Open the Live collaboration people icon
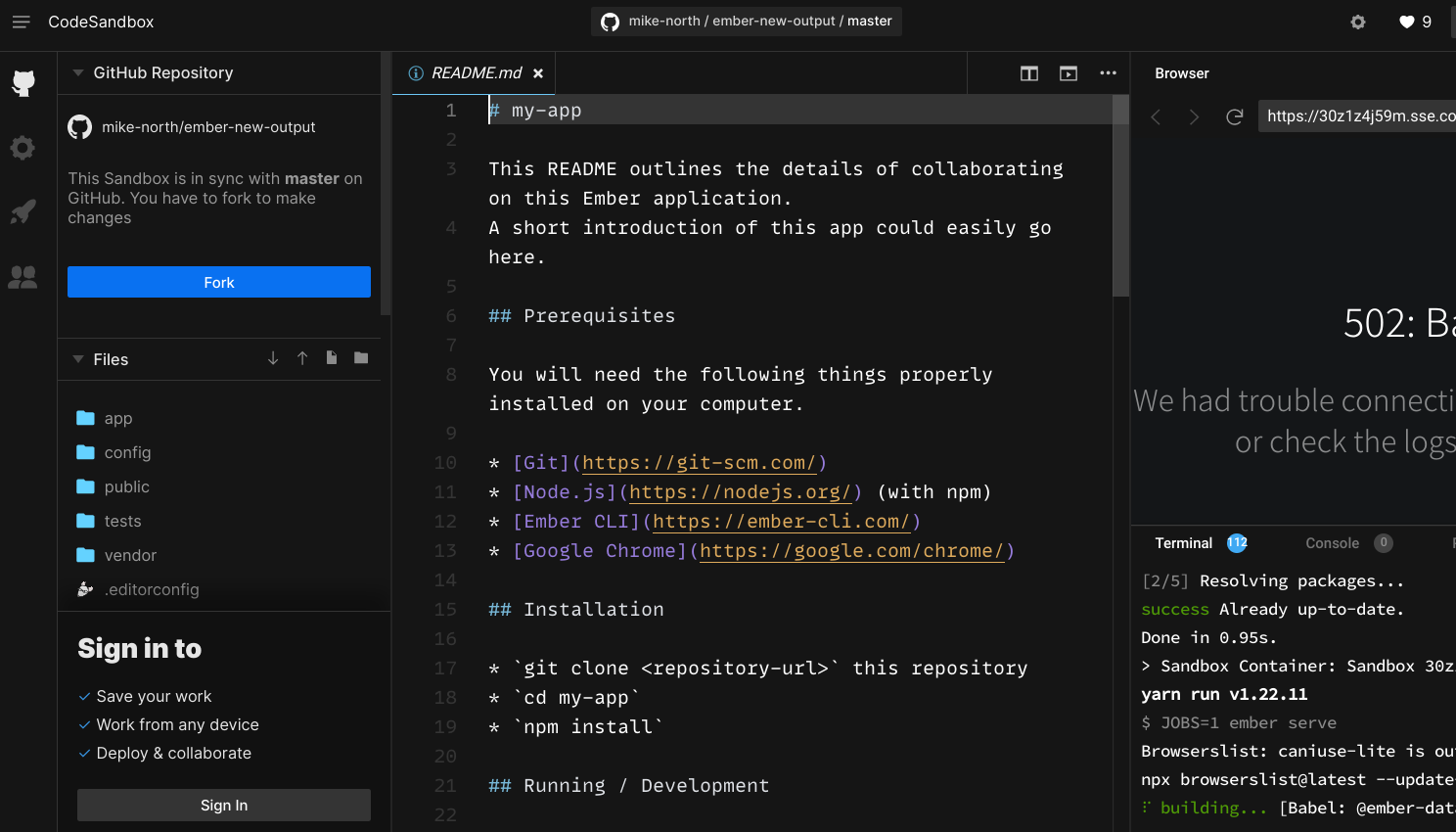The image size is (1456, 832). pos(23,278)
